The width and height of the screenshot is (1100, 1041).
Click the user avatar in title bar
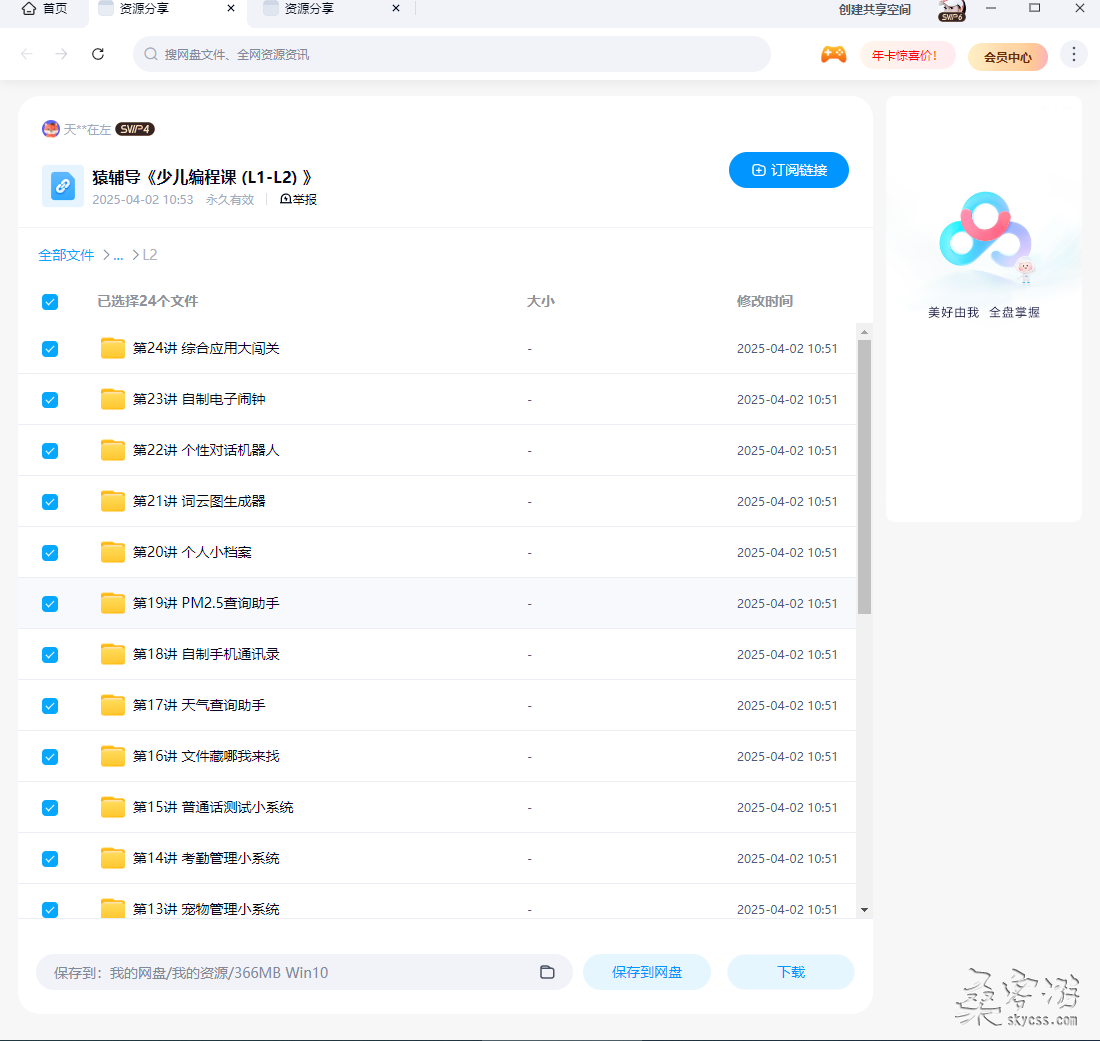[x=951, y=10]
